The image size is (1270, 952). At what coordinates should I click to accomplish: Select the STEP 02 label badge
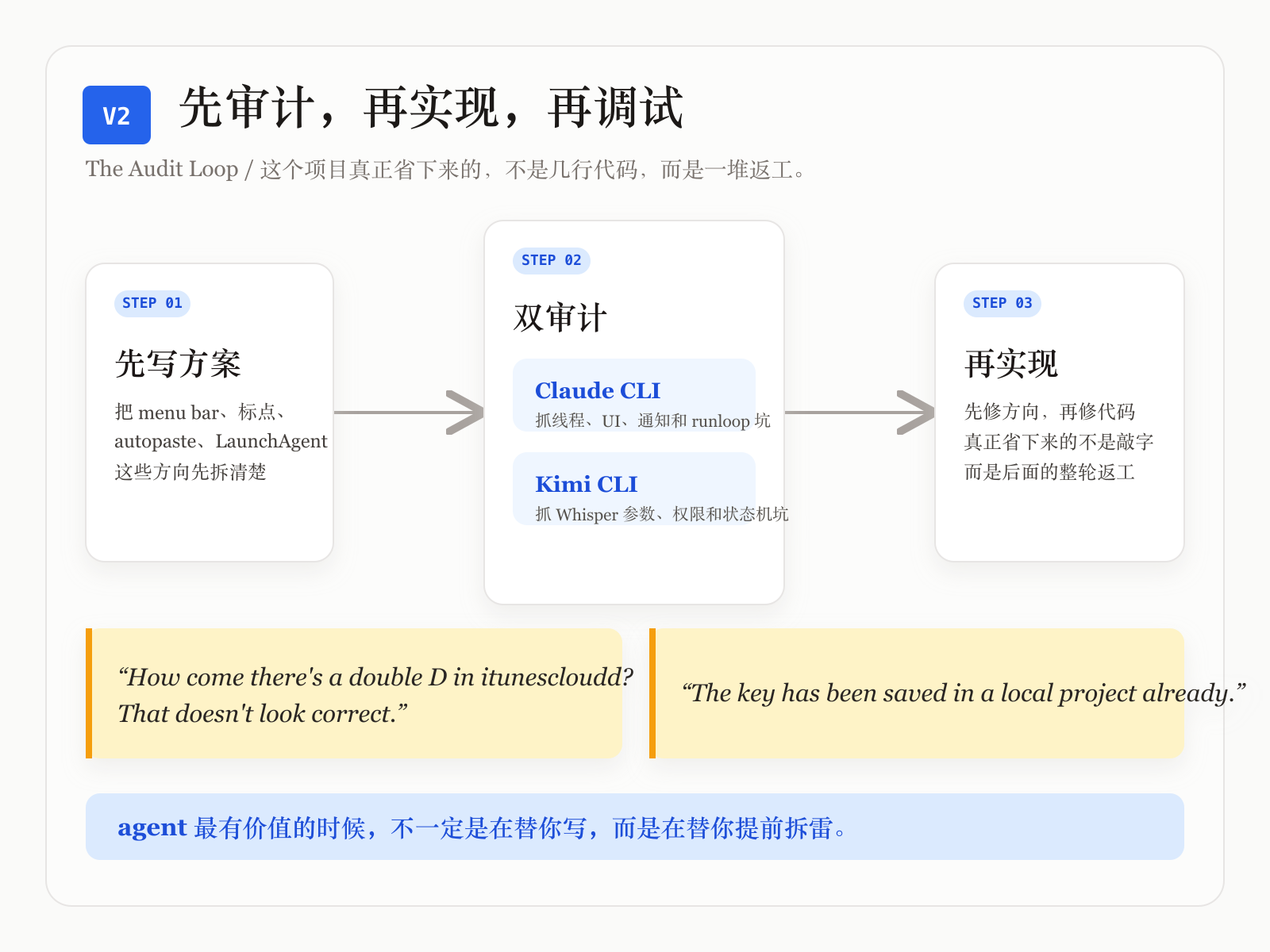click(552, 260)
